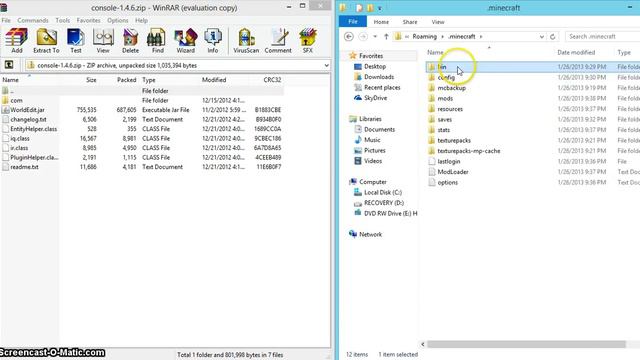Select the saves folder
Viewport: 640px width, 360px height.
pos(444,120)
